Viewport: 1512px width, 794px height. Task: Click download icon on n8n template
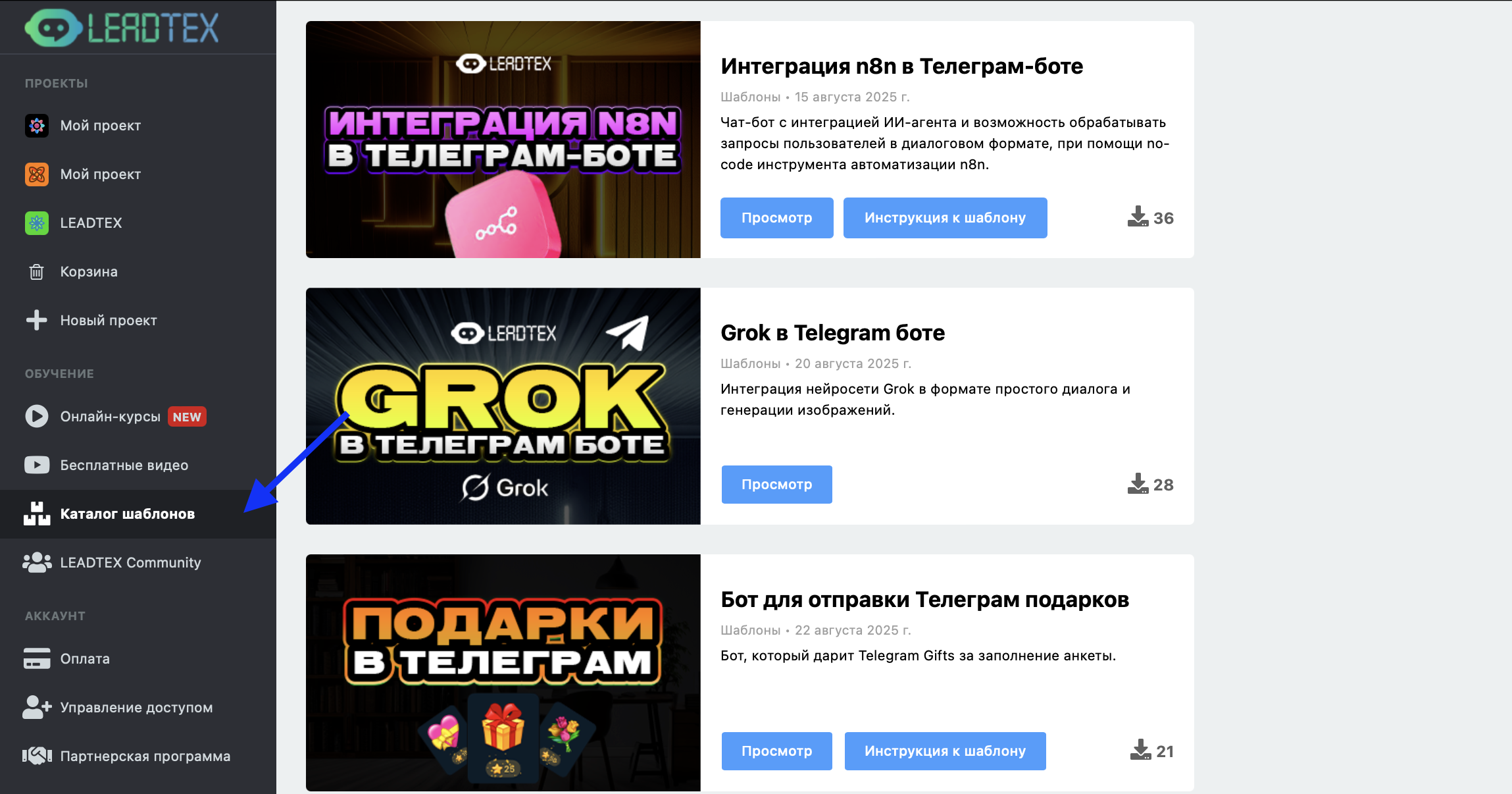click(1138, 217)
